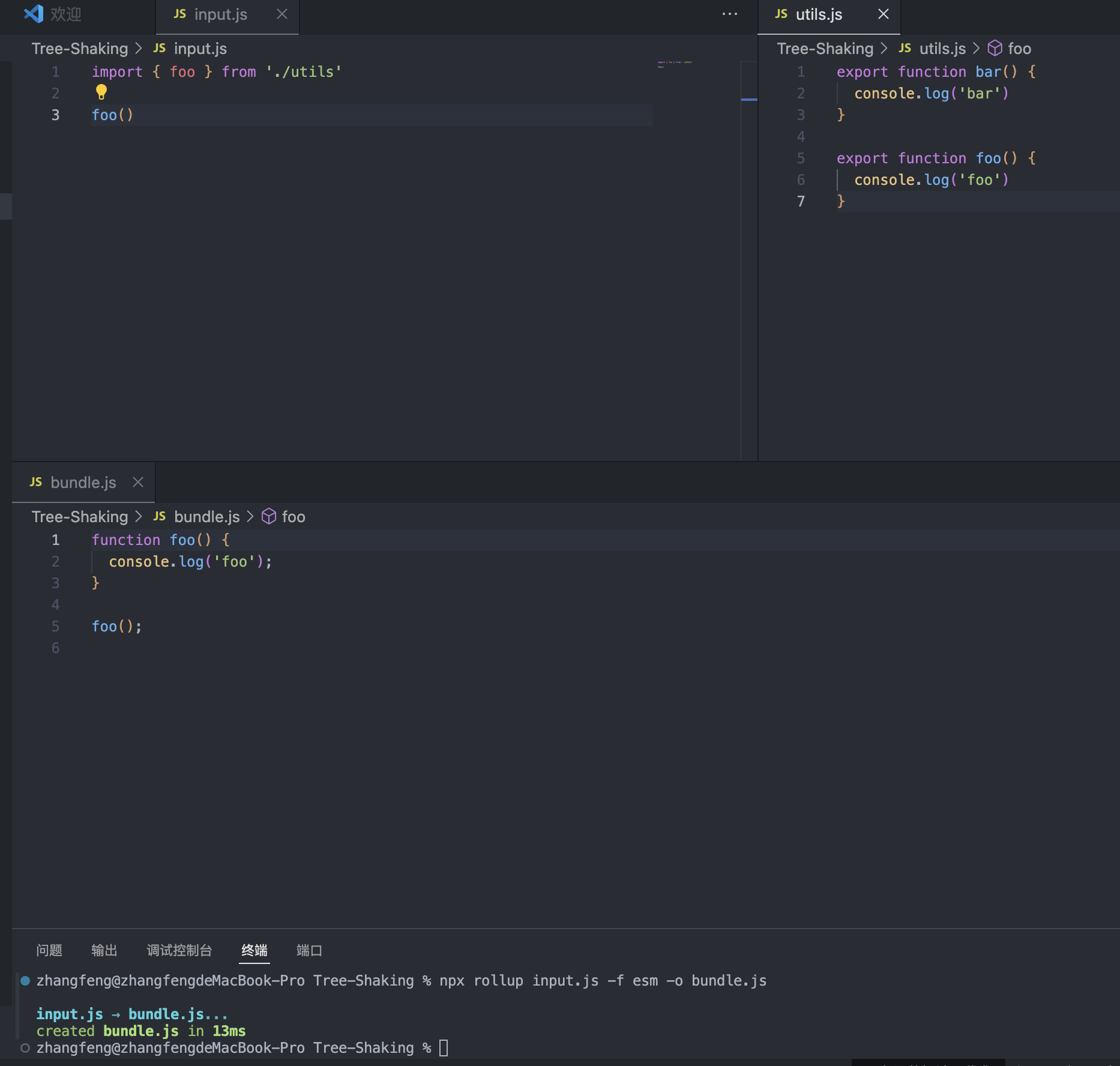
Task: Click line number 7 in utils.js
Action: point(801,201)
